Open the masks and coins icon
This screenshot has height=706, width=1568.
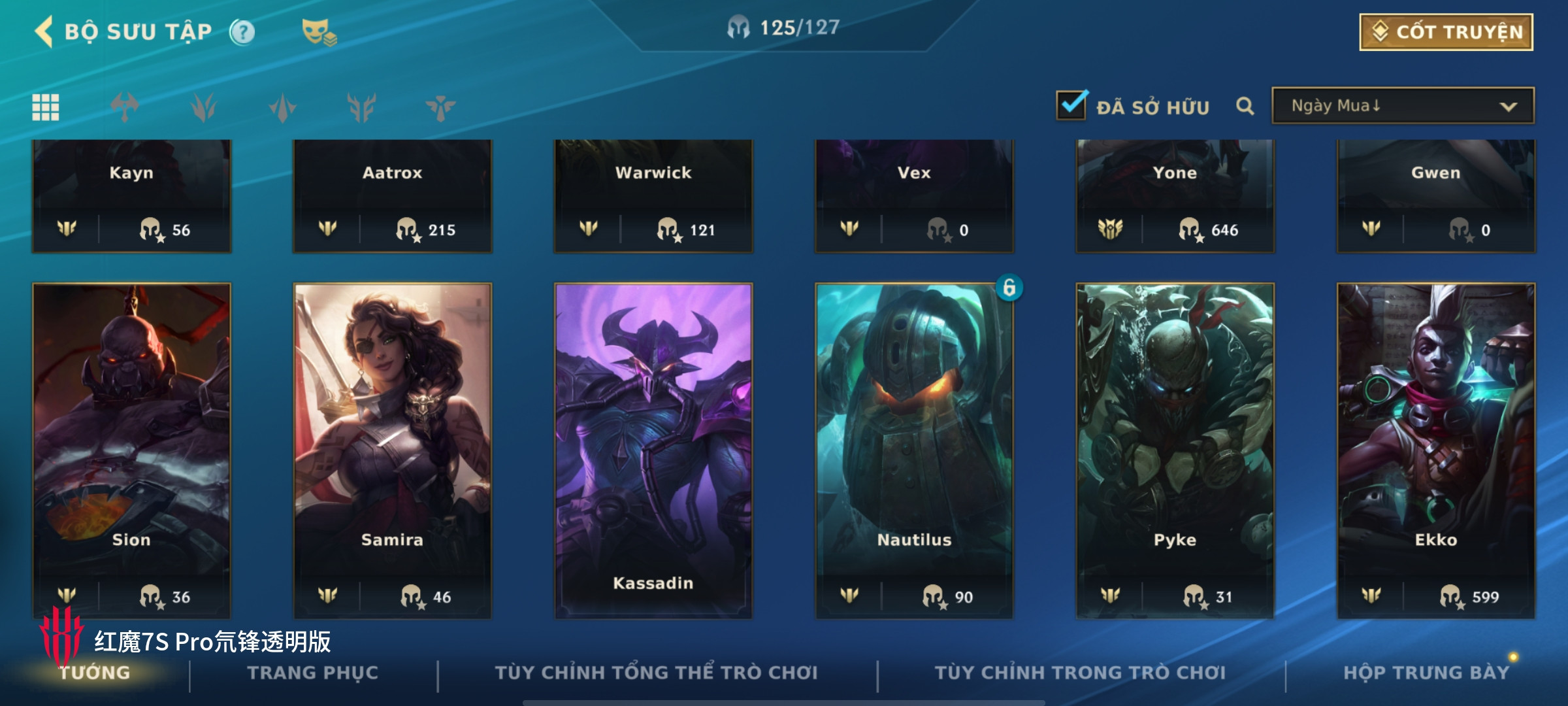click(x=319, y=32)
